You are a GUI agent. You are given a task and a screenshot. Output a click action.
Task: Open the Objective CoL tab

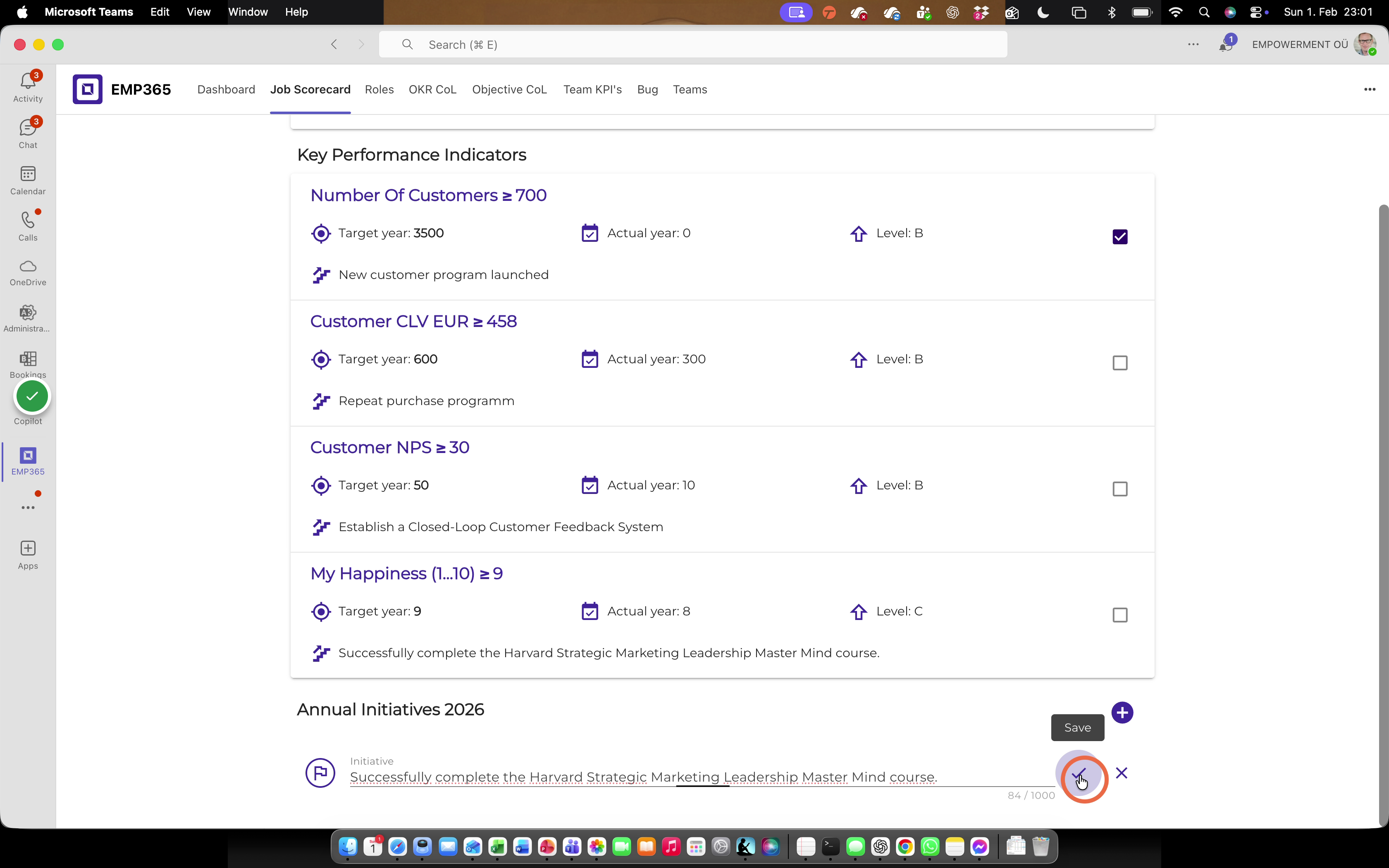(x=509, y=90)
